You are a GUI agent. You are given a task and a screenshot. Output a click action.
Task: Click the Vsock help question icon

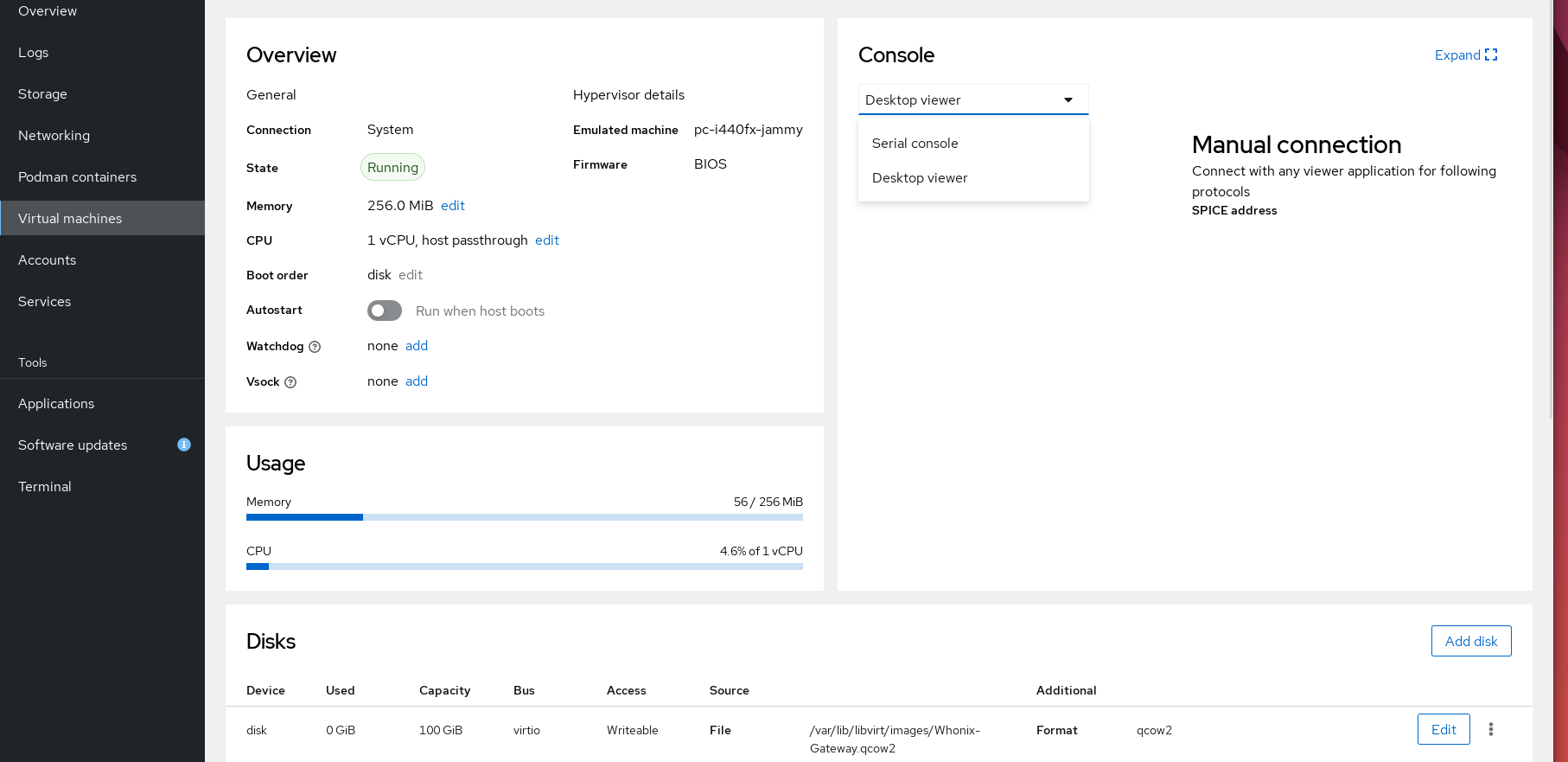290,382
